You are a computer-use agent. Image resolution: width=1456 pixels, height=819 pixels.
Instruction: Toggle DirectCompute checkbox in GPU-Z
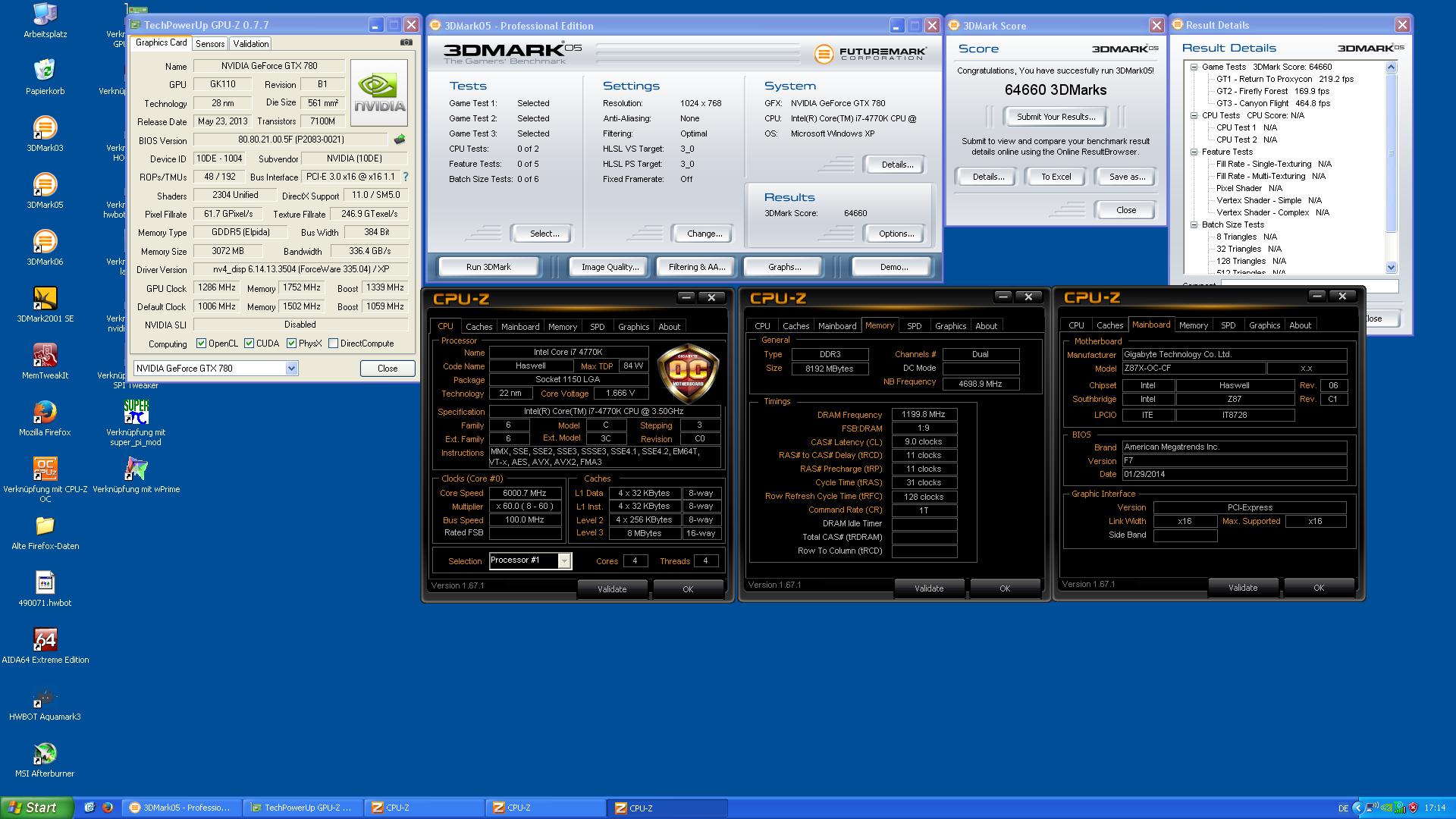333,344
